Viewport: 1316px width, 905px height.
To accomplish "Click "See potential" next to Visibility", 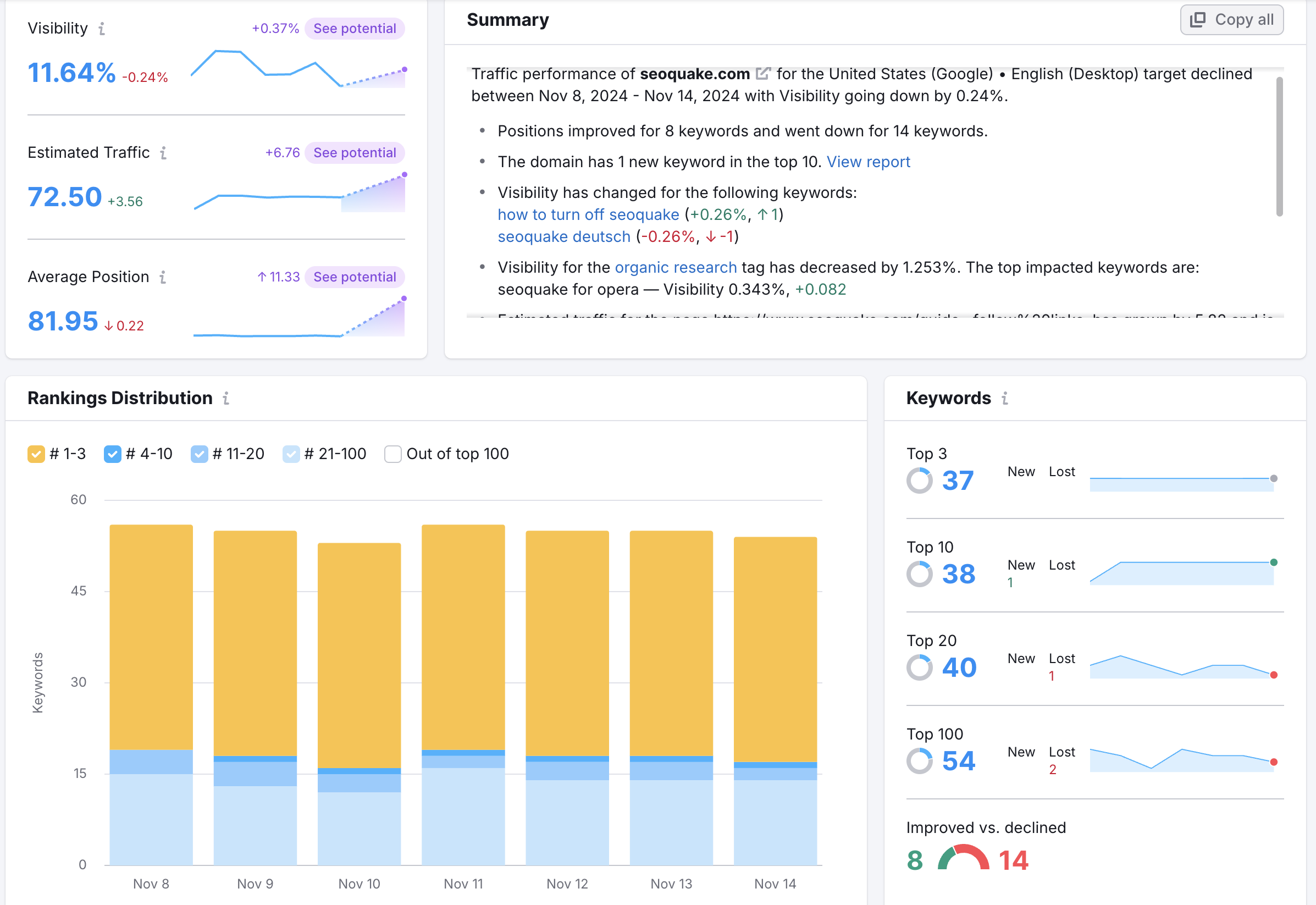I will 355,29.
